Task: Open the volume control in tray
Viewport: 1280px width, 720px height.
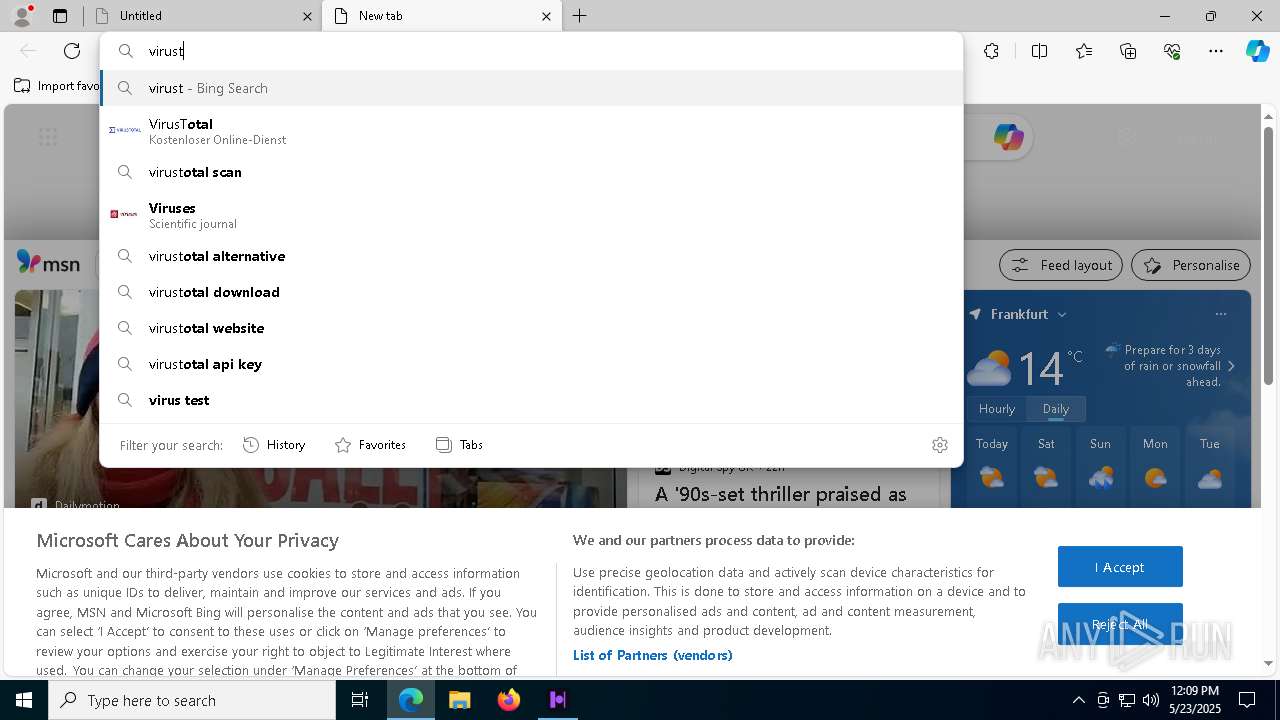Action: [x=1151, y=700]
